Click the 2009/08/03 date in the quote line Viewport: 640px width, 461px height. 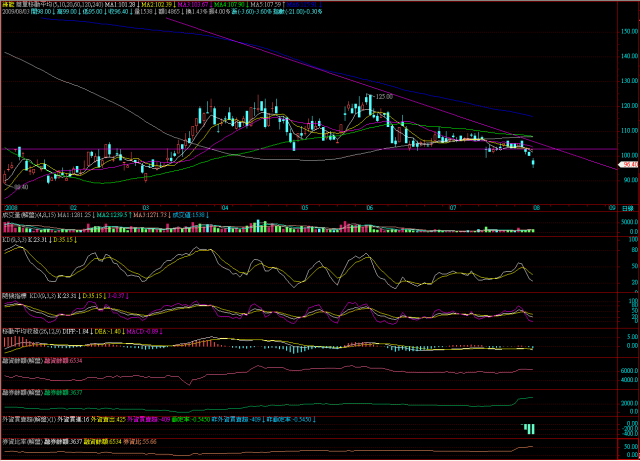point(16,11)
